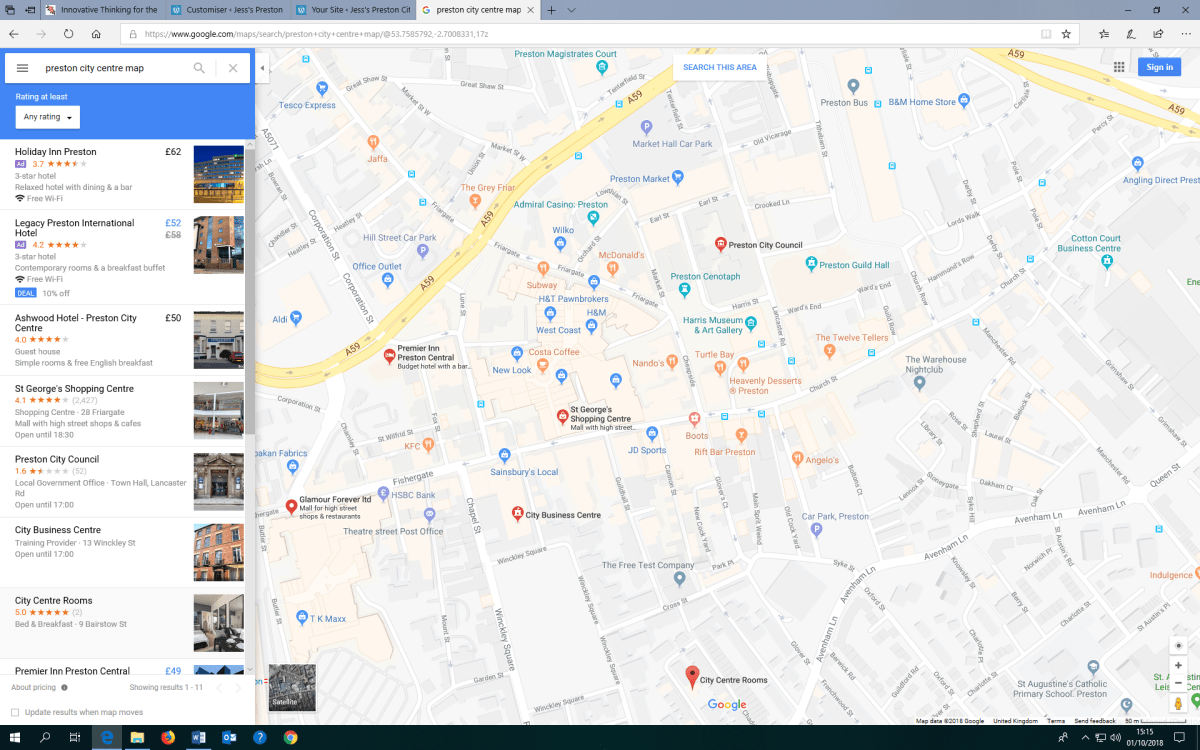The height and width of the screenshot is (750, 1200).
Task: Enable Update results when map moves
Action: [15, 712]
